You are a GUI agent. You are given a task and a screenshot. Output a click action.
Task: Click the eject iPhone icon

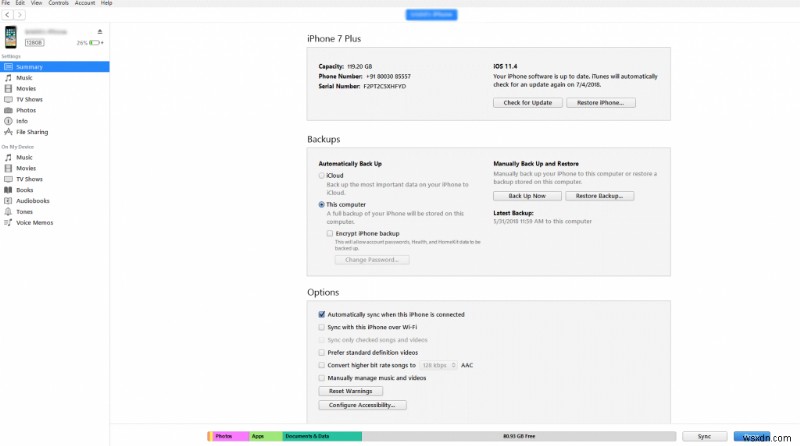click(x=100, y=32)
